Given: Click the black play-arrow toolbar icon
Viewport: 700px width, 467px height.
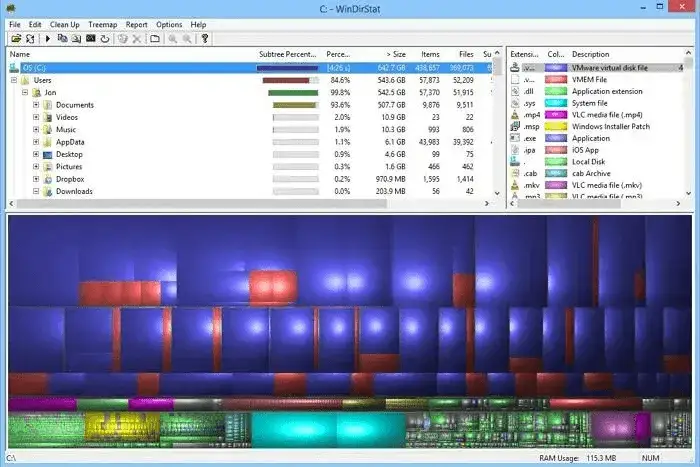Looking at the screenshot, I should coord(48,39).
